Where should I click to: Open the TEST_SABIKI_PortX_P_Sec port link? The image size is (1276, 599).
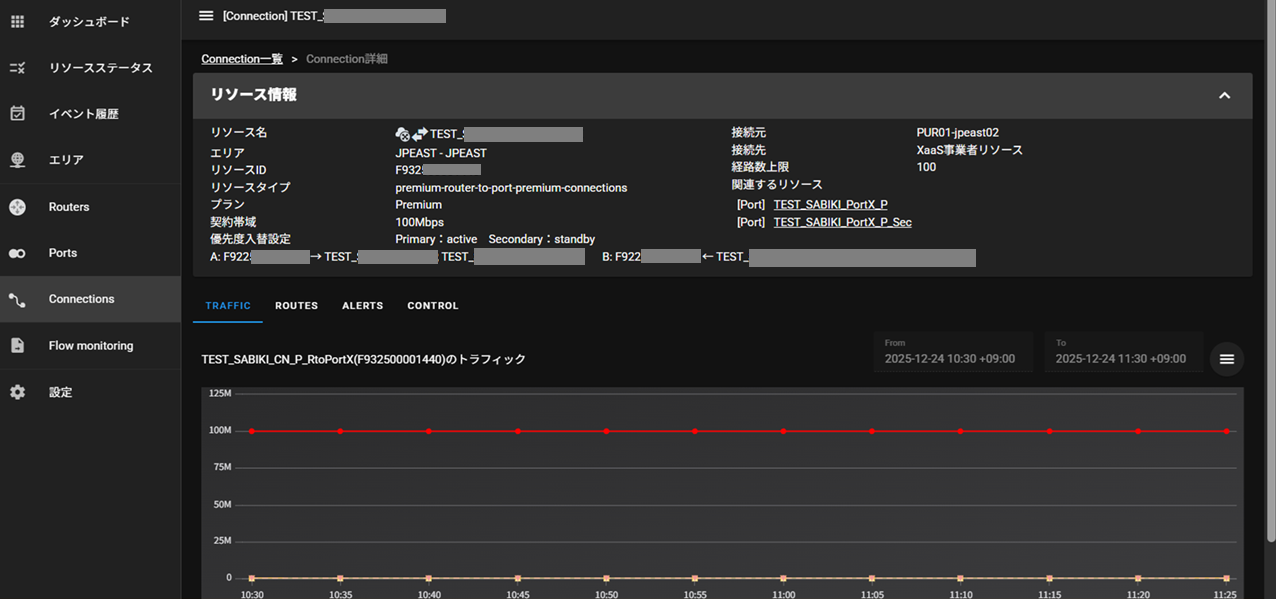(842, 222)
